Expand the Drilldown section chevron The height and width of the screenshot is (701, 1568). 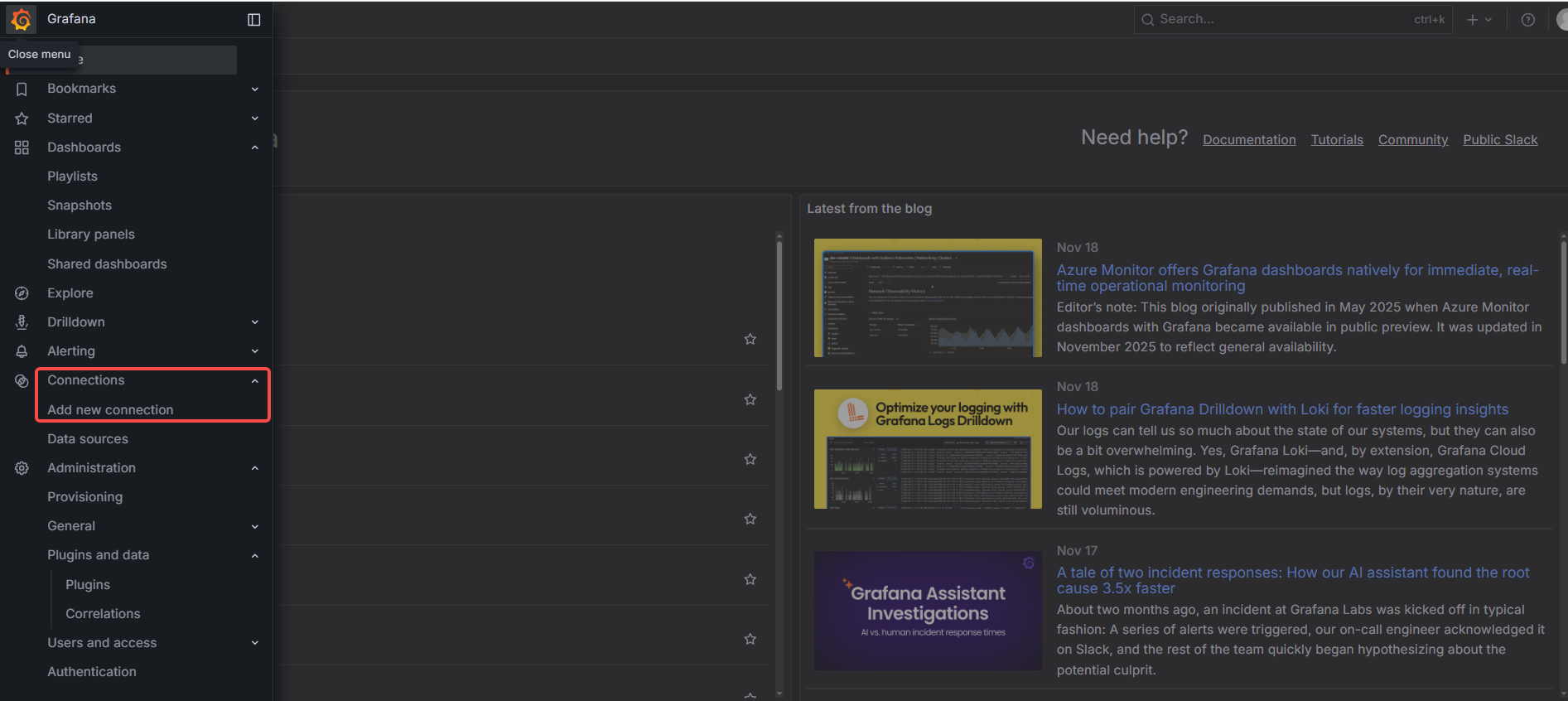click(x=255, y=322)
